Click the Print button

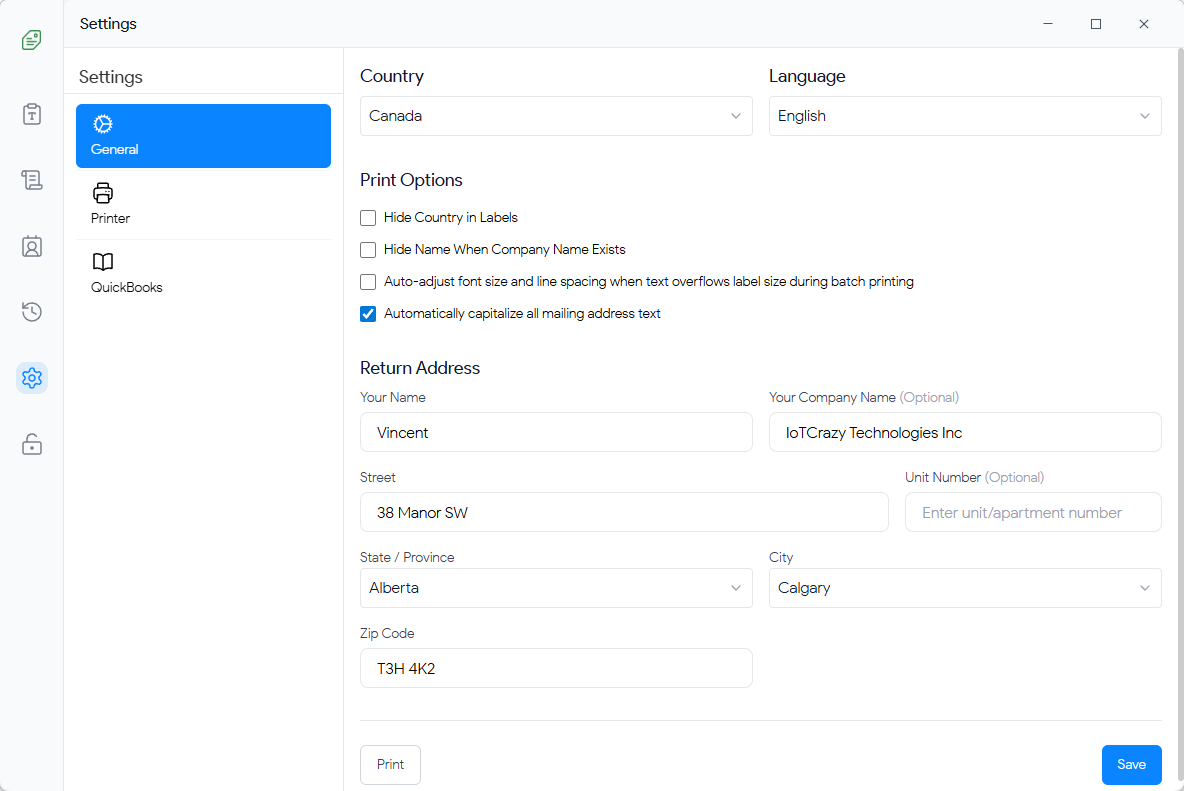pos(390,764)
